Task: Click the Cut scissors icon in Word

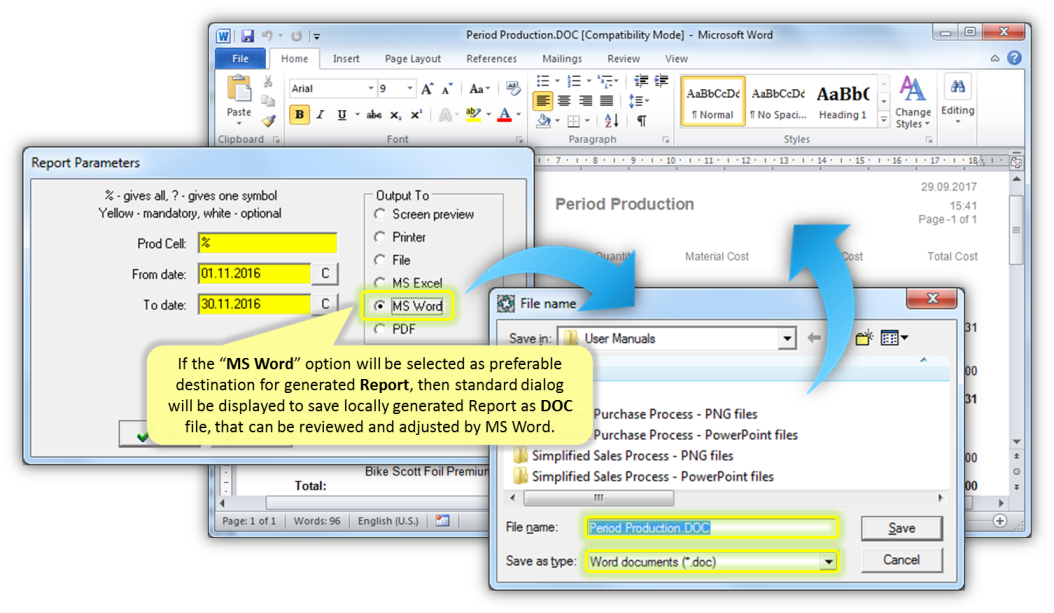Action: pos(268,82)
